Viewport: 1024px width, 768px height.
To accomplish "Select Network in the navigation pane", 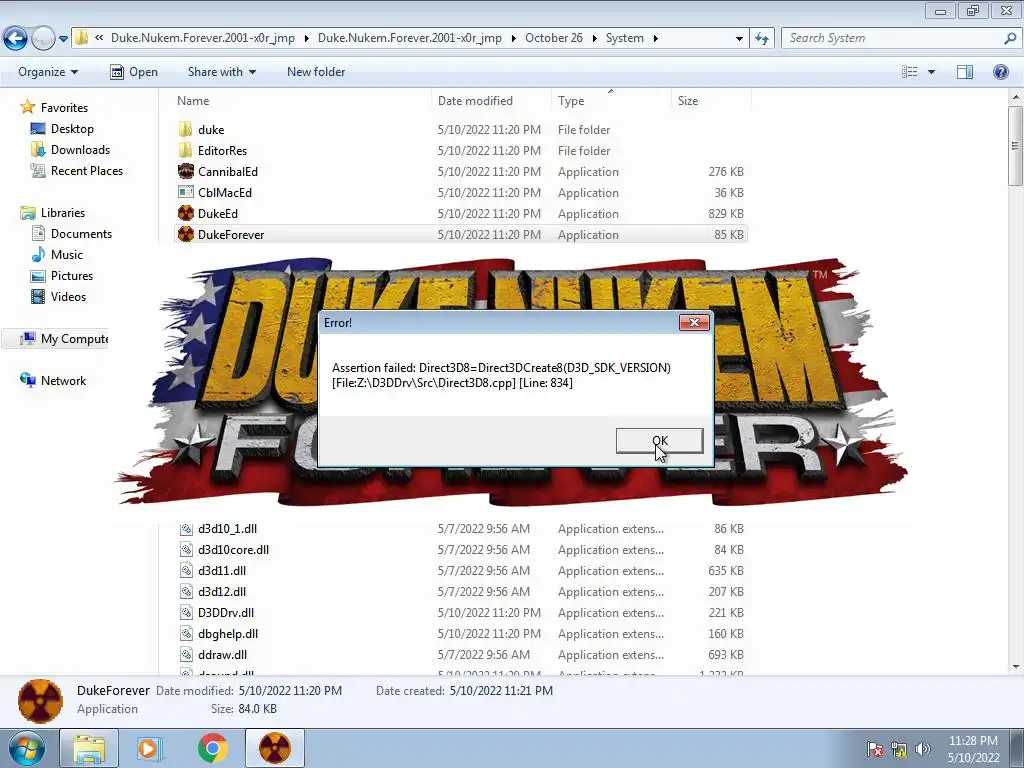I will point(53,380).
